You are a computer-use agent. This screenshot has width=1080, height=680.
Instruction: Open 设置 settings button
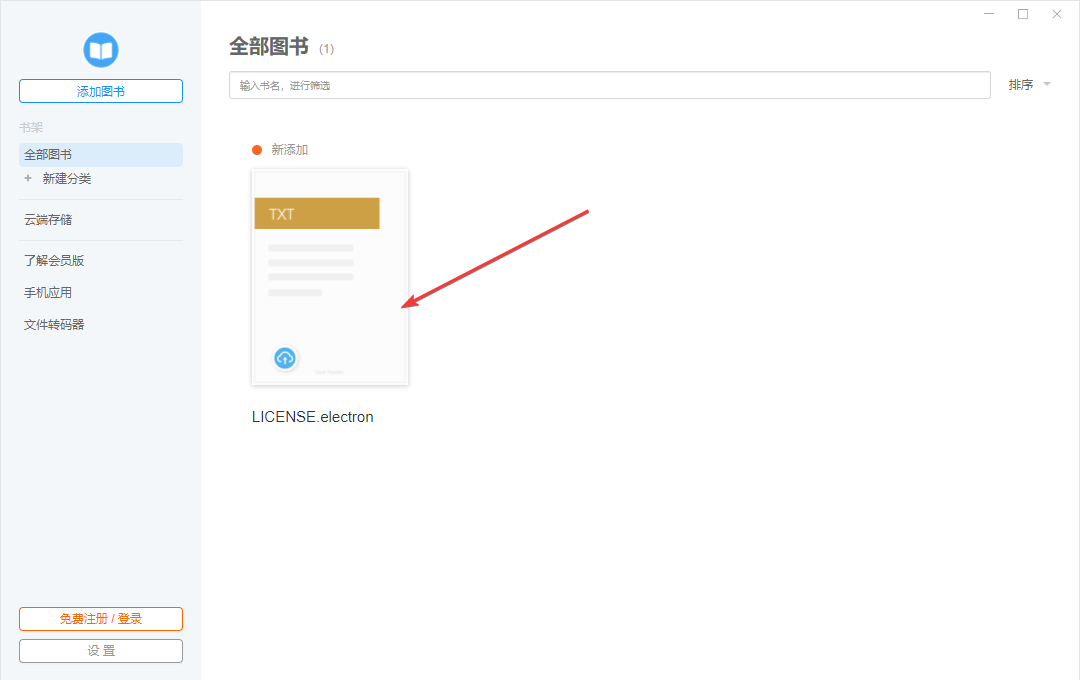[x=101, y=651]
